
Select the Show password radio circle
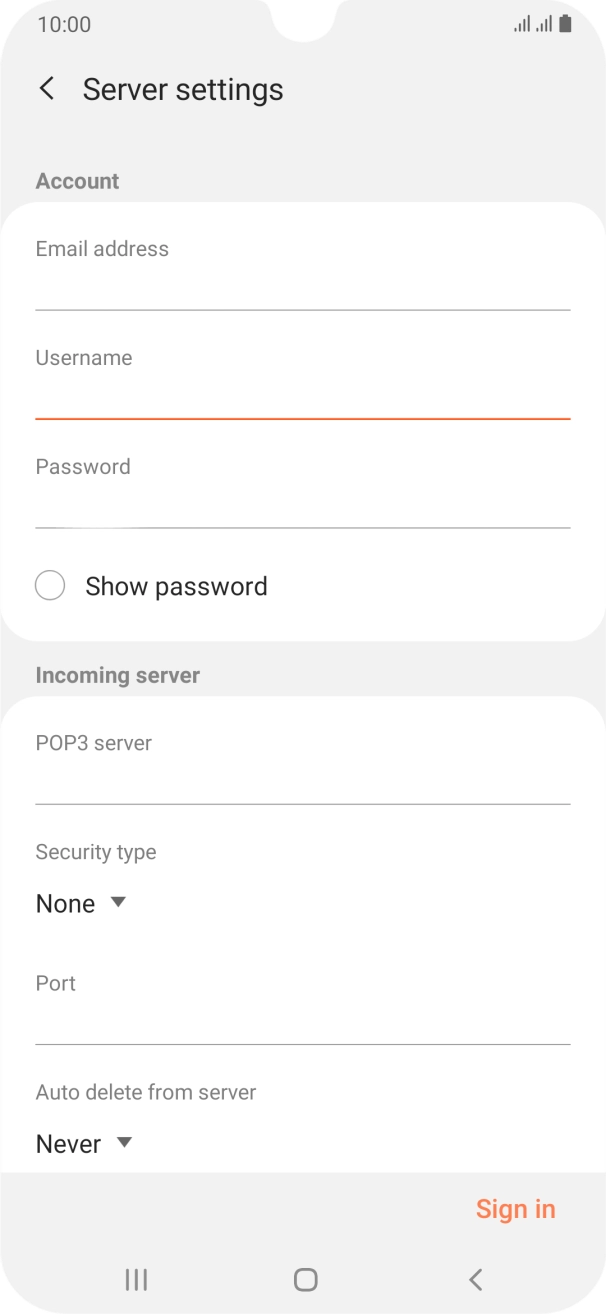[x=50, y=585]
